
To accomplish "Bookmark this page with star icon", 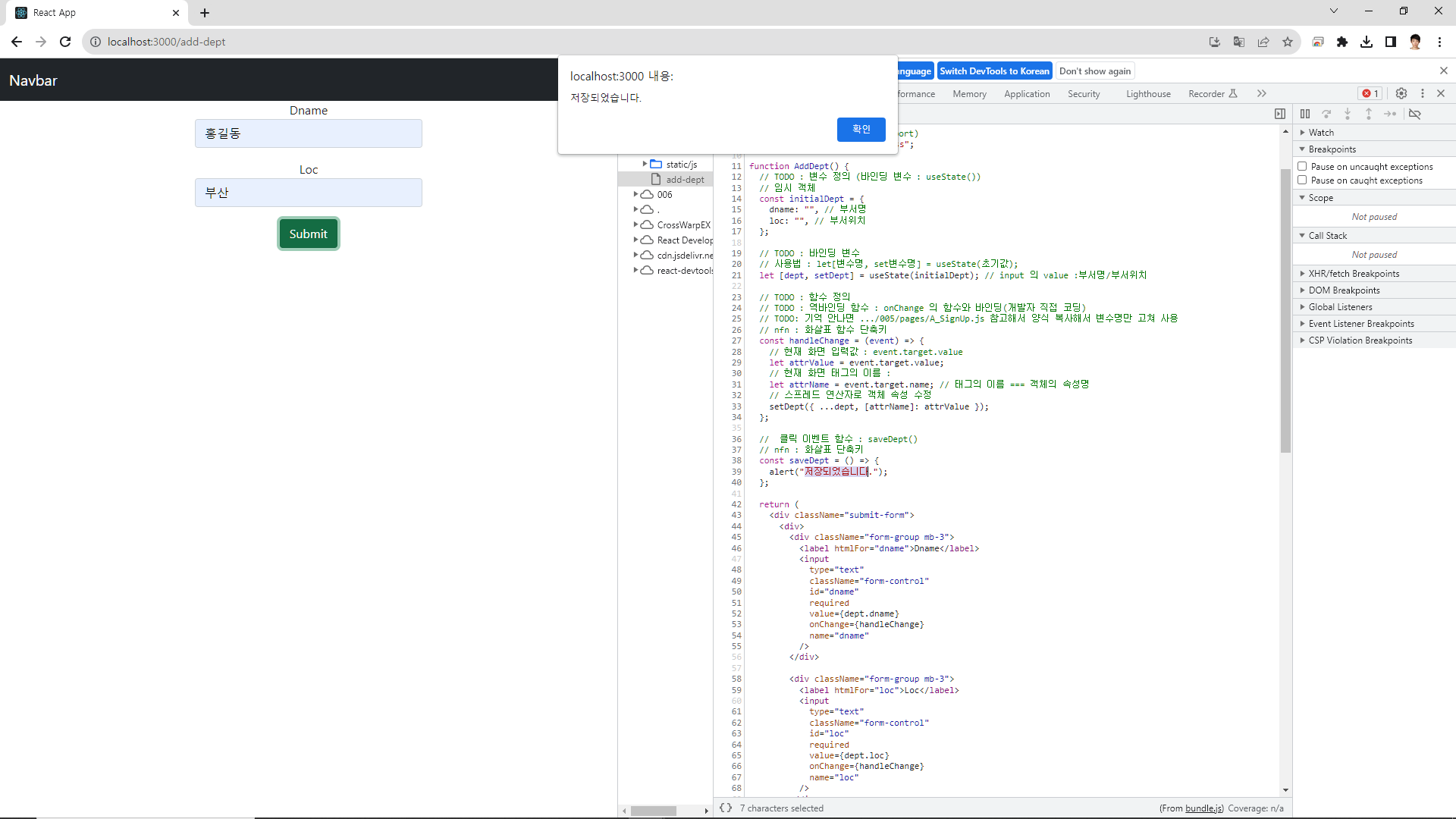I will [x=1288, y=42].
